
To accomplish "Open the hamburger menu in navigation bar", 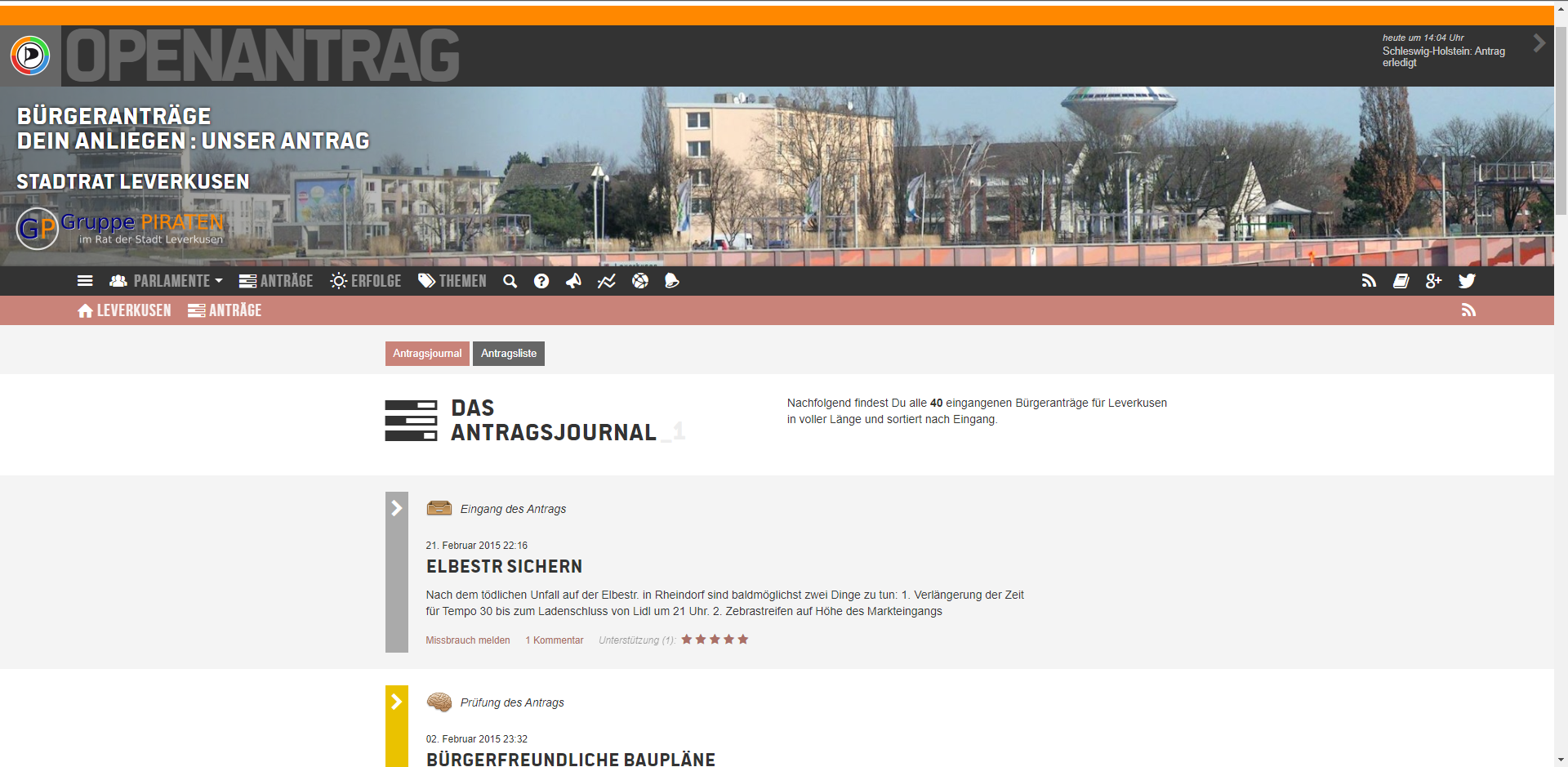I will (x=85, y=281).
